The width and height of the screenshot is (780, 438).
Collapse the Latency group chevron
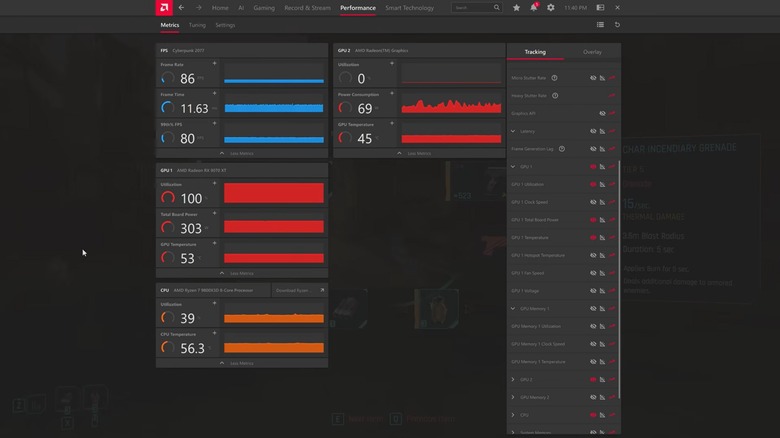513,131
